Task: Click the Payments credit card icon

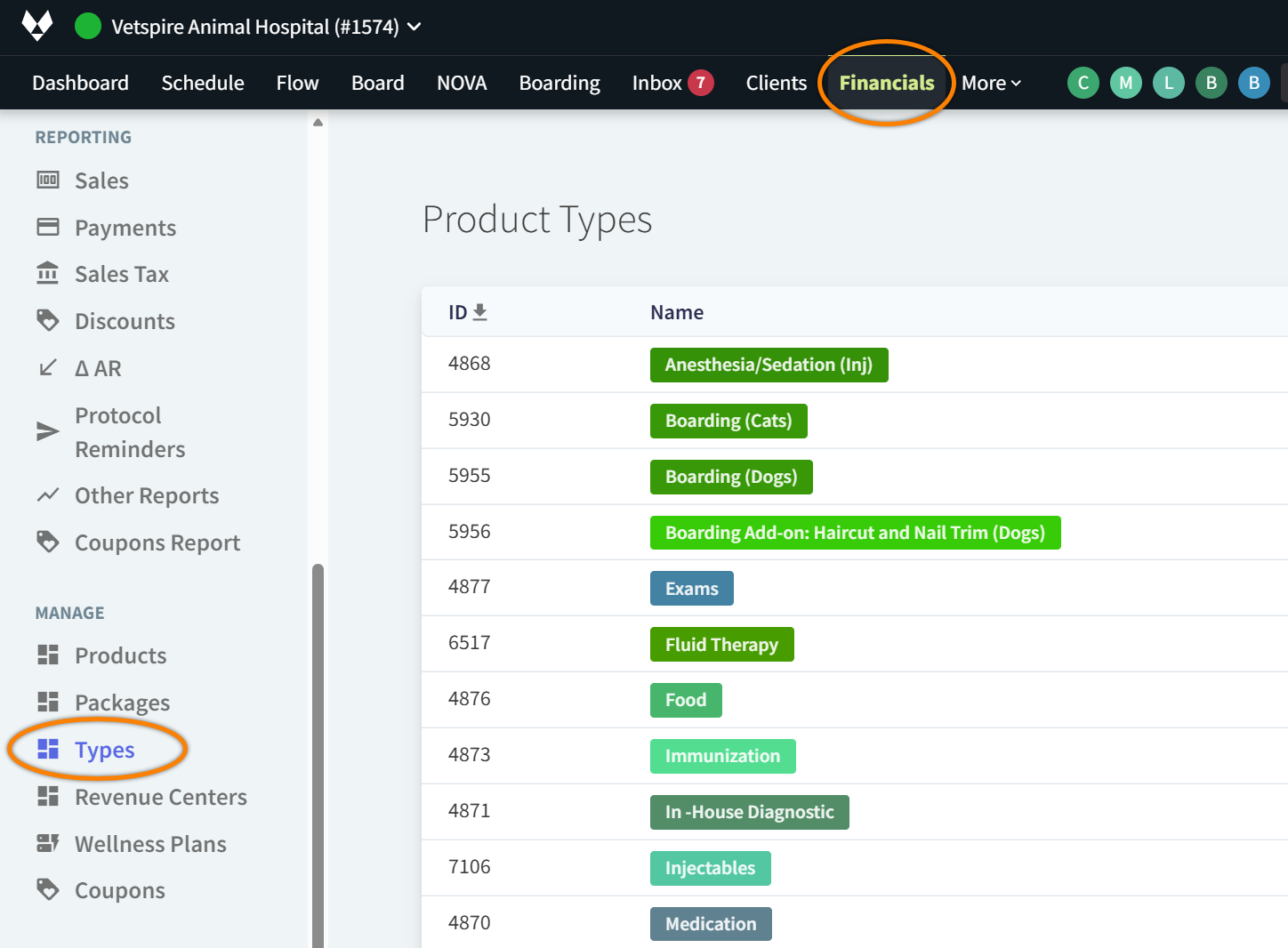Action: point(48,228)
